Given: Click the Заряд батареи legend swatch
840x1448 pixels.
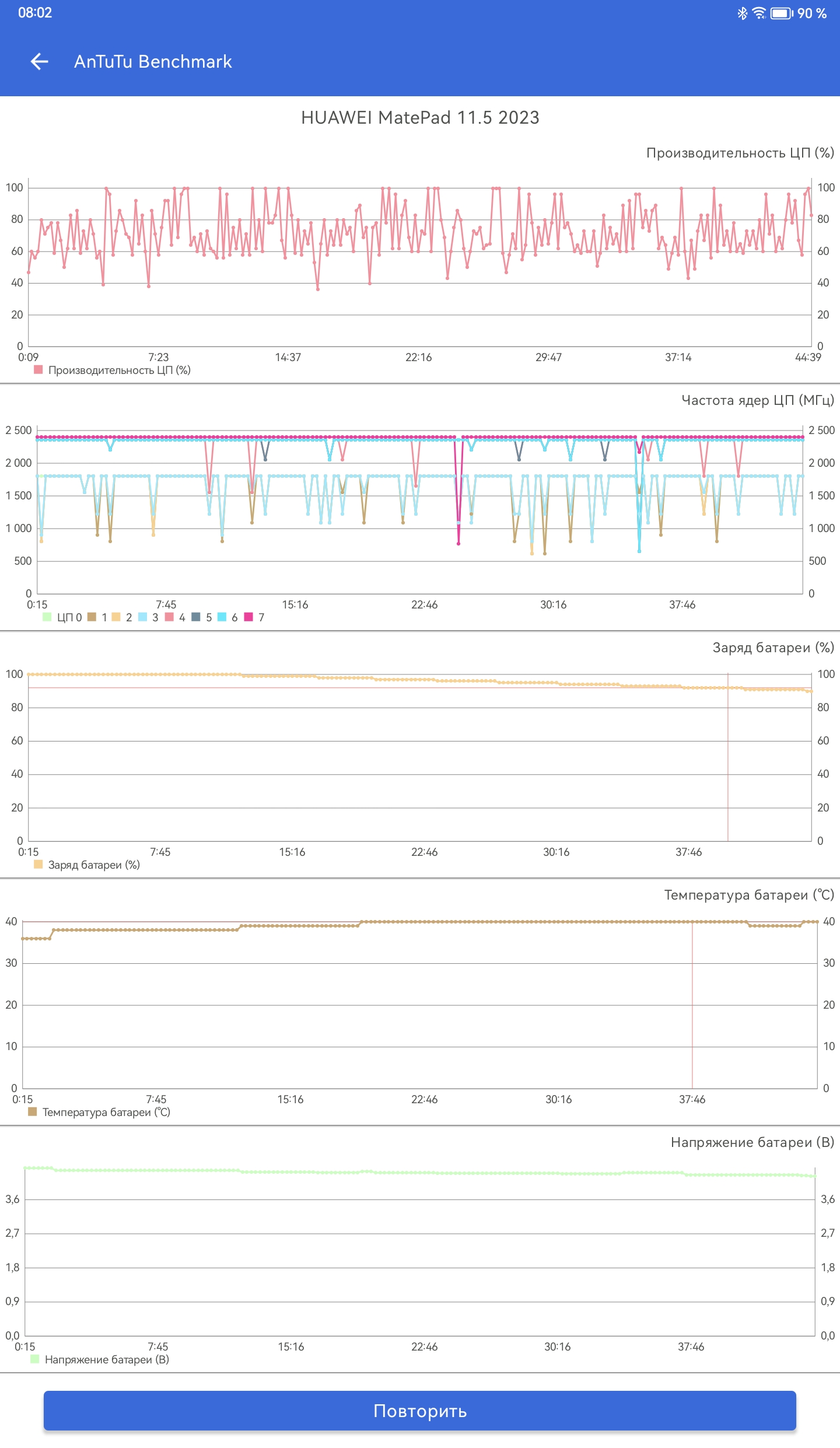Looking at the screenshot, I should coord(38,864).
